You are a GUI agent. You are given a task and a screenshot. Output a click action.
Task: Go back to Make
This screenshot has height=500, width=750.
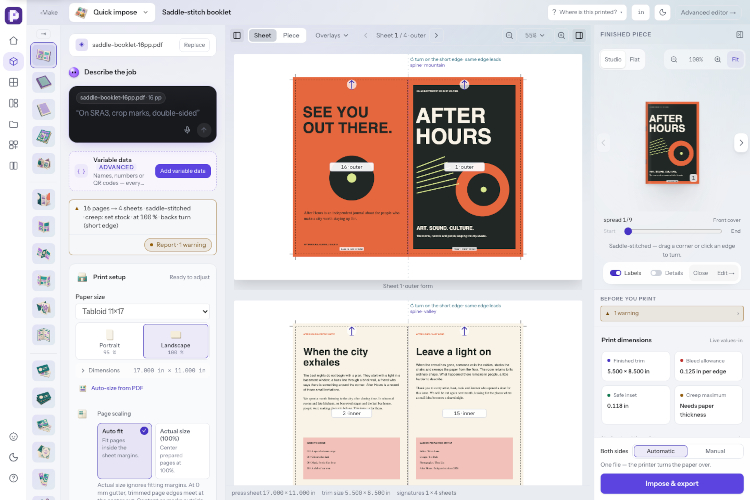49,12
